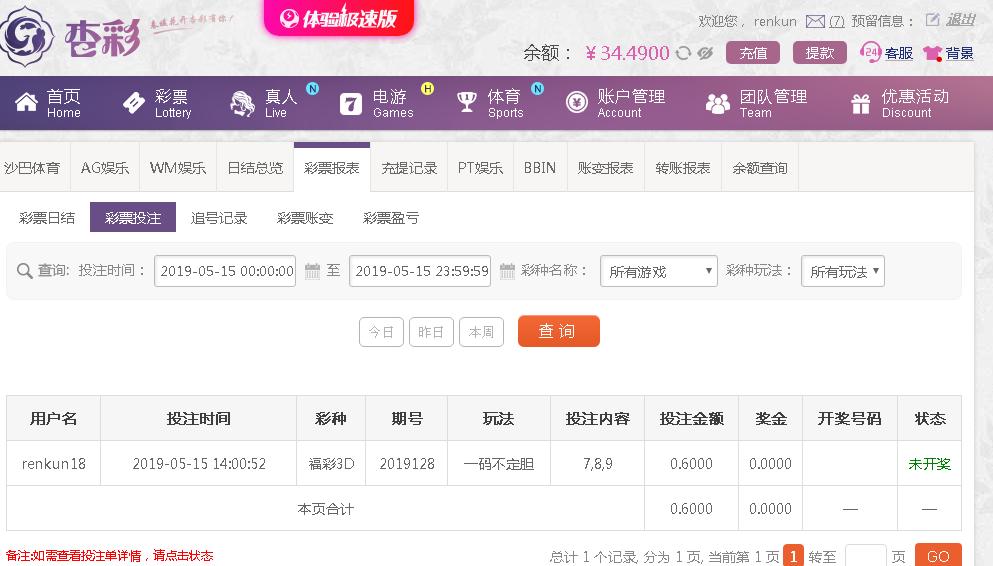Expand the 所有玩法 play method dropdown
993x566 pixels.
[842, 271]
